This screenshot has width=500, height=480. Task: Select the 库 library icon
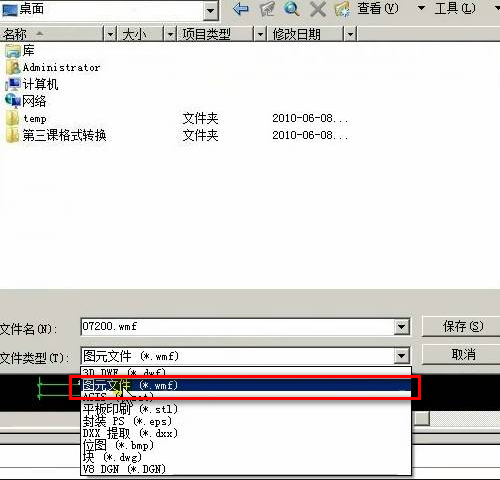click(x=13, y=51)
